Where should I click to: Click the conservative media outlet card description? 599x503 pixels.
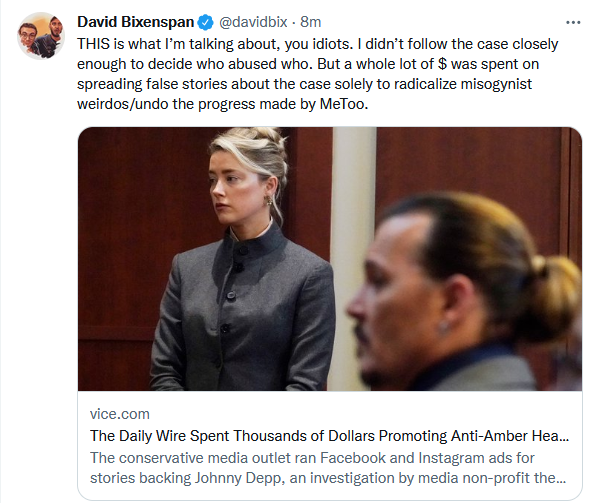[x=328, y=468]
